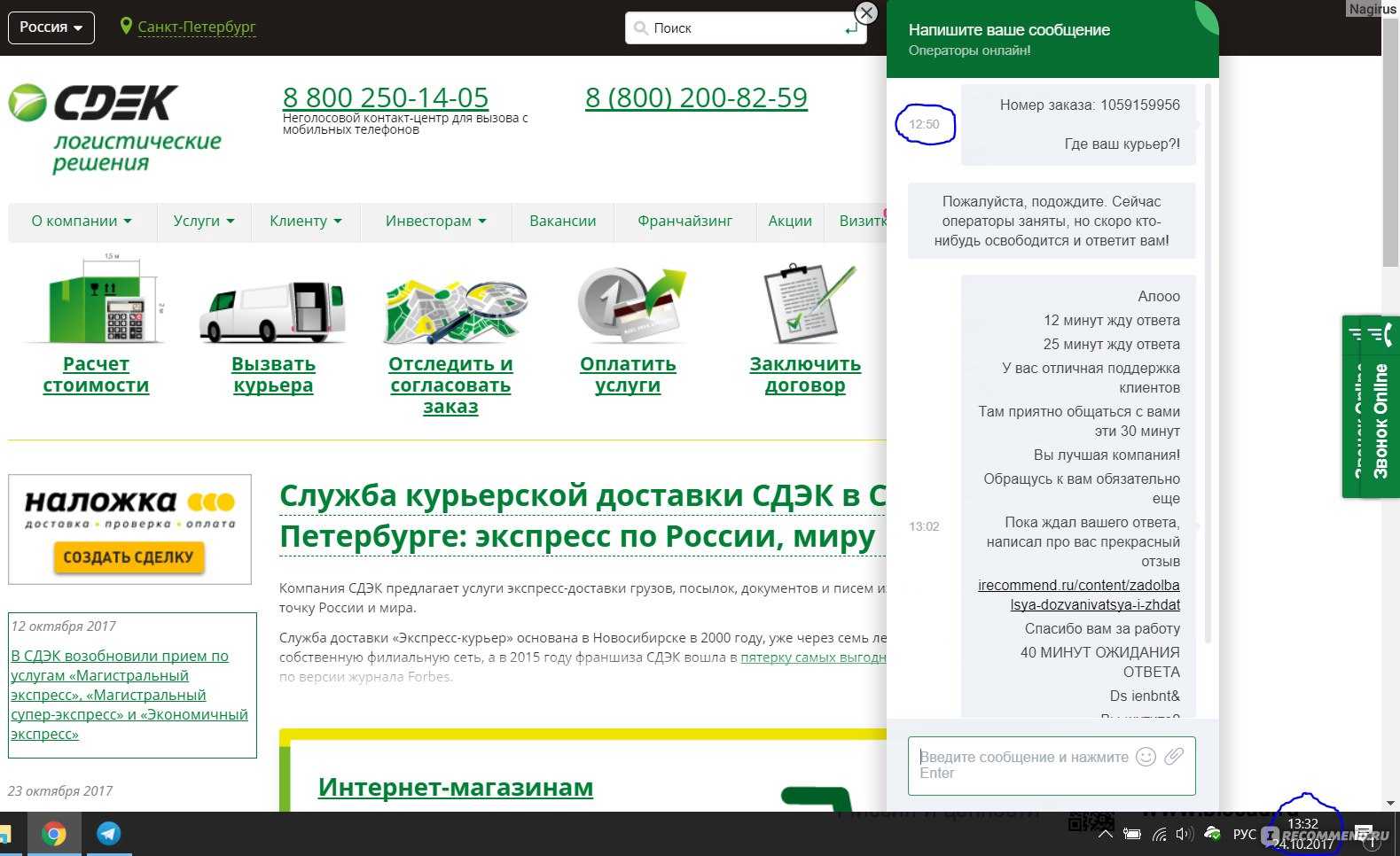Screen dimensions: 1400x856
Task: Open the Россия country dropdown
Action: point(51,27)
